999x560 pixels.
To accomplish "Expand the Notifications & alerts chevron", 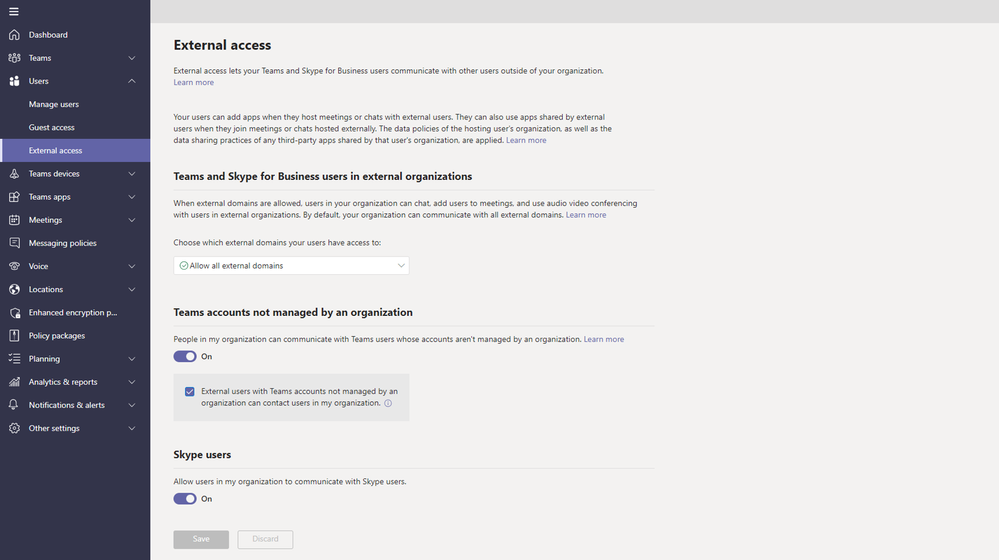I will pos(132,405).
